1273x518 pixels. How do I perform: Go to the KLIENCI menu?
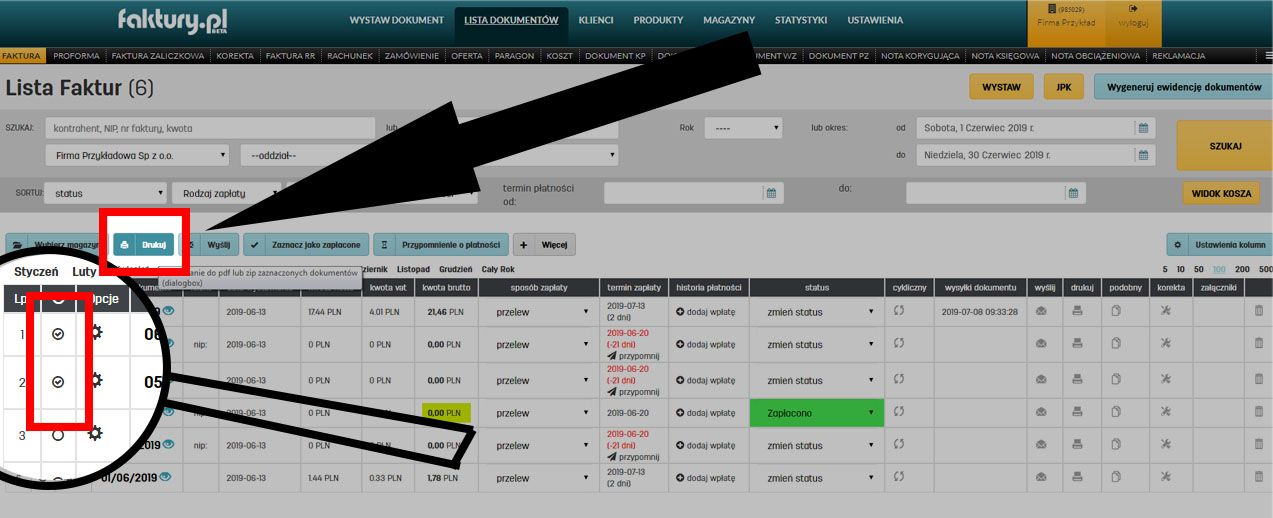596,20
